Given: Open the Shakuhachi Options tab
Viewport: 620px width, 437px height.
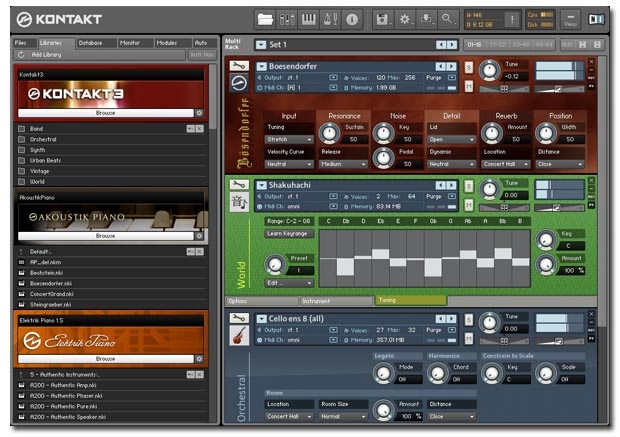Looking at the screenshot, I should 262,301.
